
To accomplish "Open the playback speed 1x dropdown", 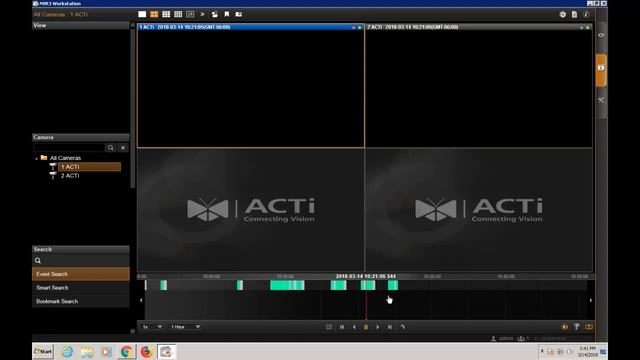I will pos(152,327).
